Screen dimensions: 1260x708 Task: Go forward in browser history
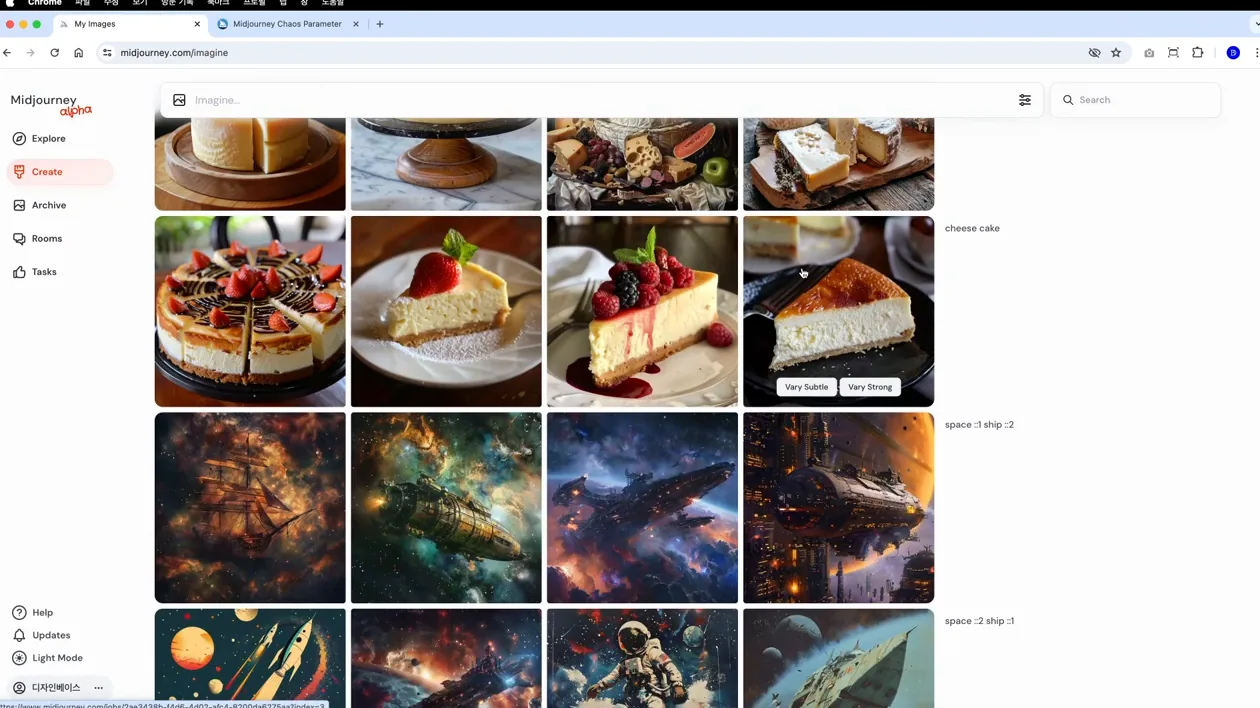tap(31, 53)
